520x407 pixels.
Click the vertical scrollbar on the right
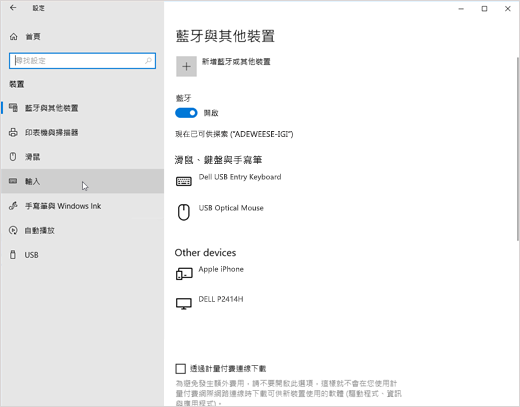(518, 149)
